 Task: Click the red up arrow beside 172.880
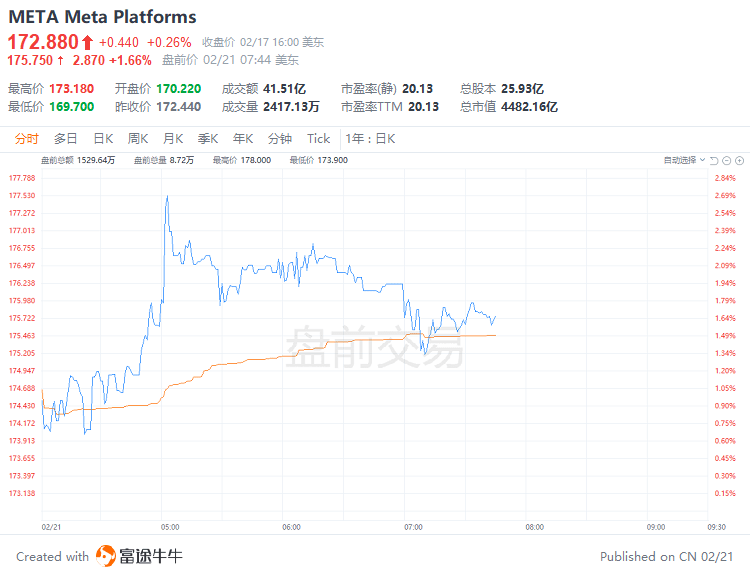pyautogui.click(x=87, y=42)
